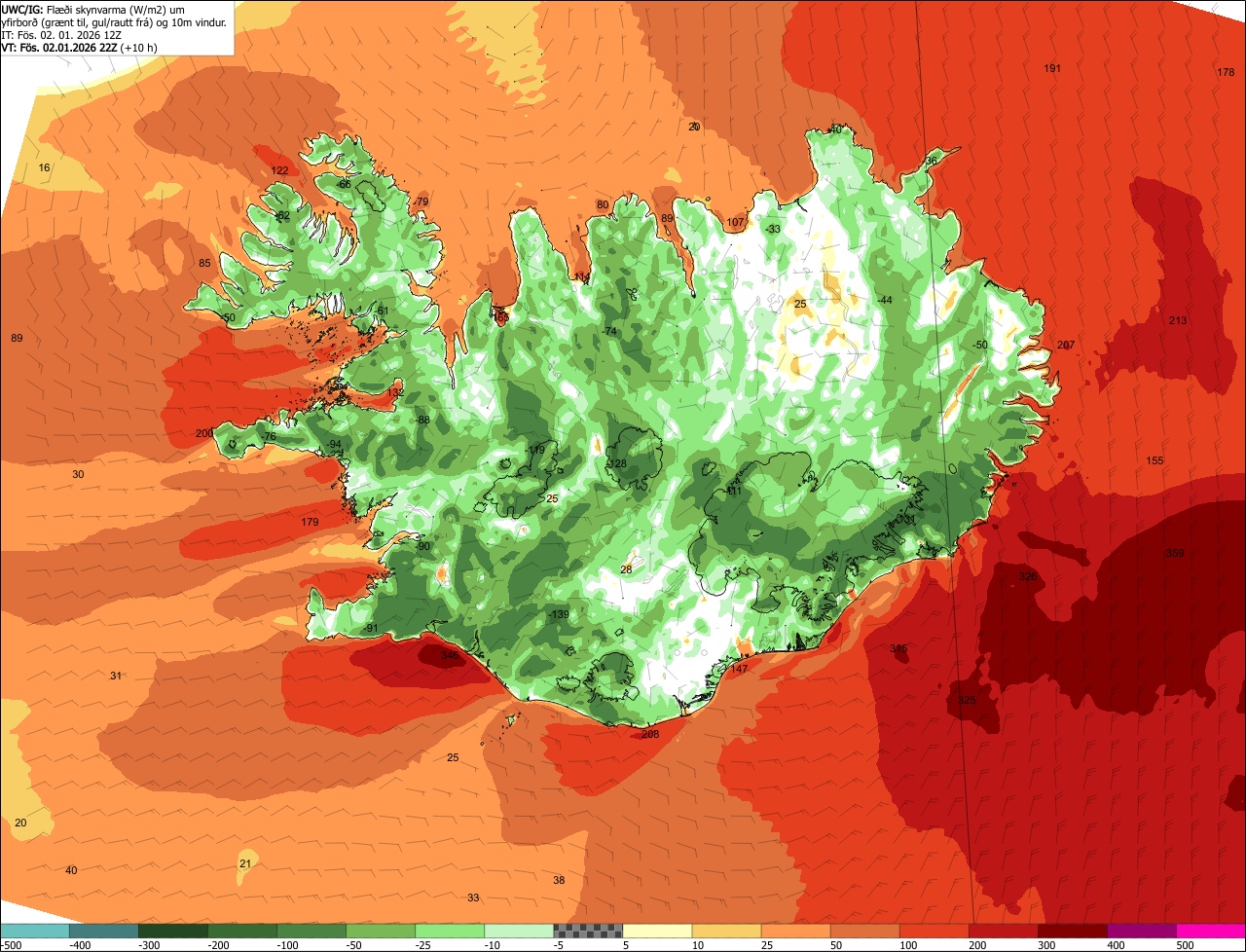Viewport: 1246px width, 952px height.
Task: Click the map value -88
Action: pyautogui.click(x=421, y=420)
